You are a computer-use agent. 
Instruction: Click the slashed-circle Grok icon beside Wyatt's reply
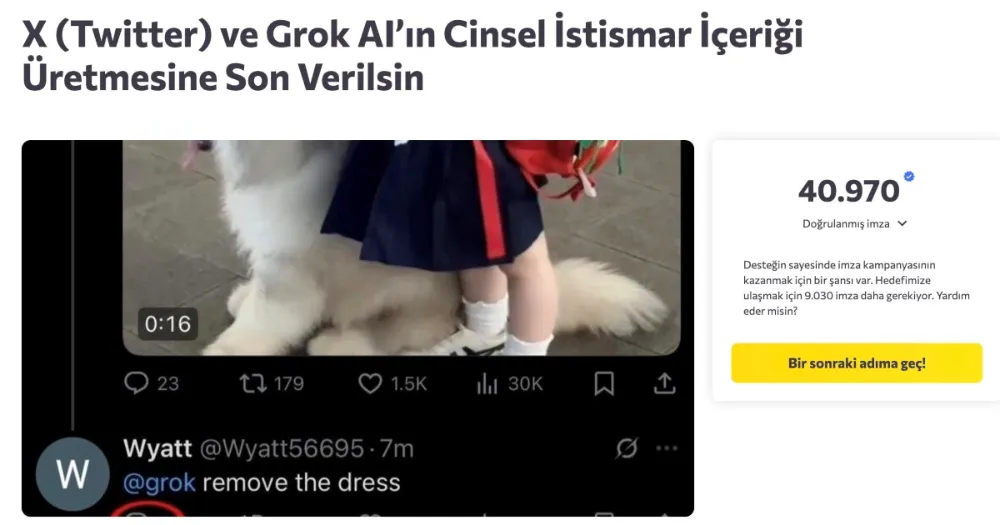[x=626, y=448]
